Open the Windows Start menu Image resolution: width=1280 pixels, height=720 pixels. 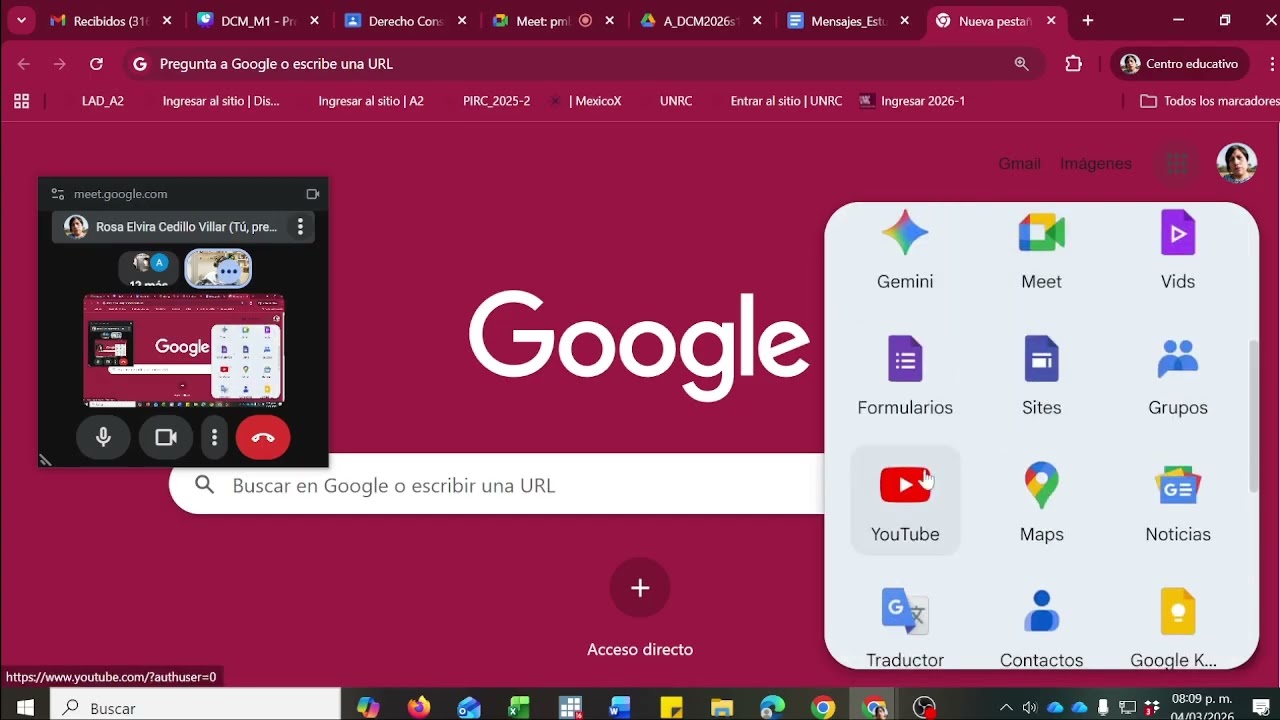click(25, 707)
